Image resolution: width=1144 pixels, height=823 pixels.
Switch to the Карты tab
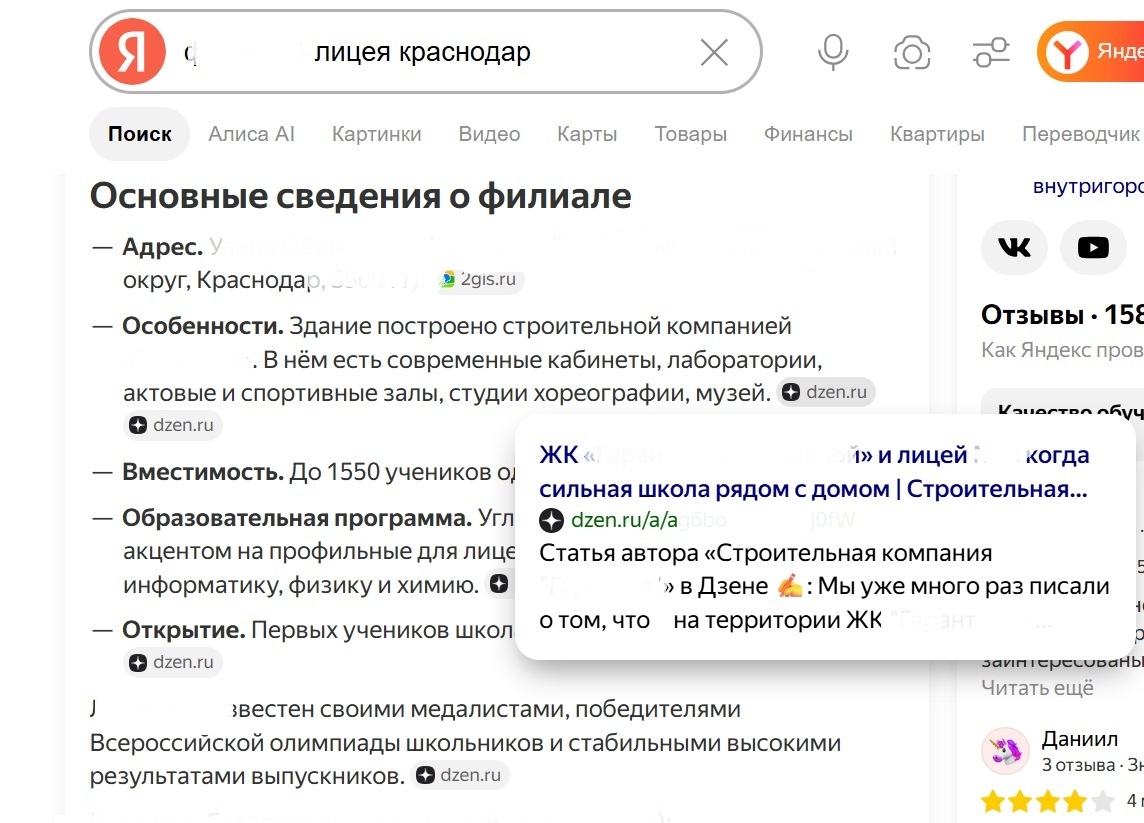click(x=587, y=134)
